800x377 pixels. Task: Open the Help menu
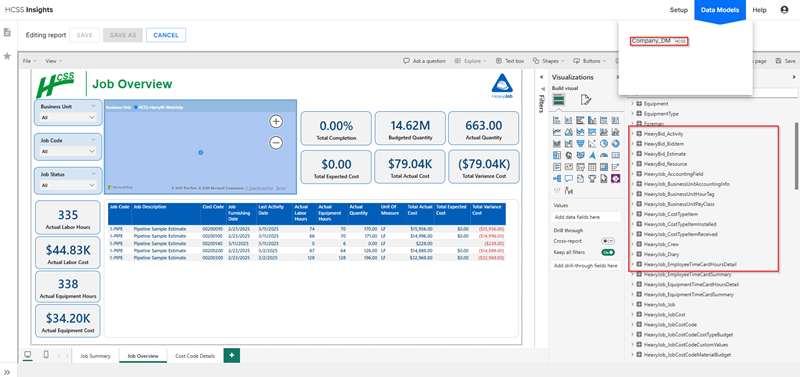click(x=759, y=10)
